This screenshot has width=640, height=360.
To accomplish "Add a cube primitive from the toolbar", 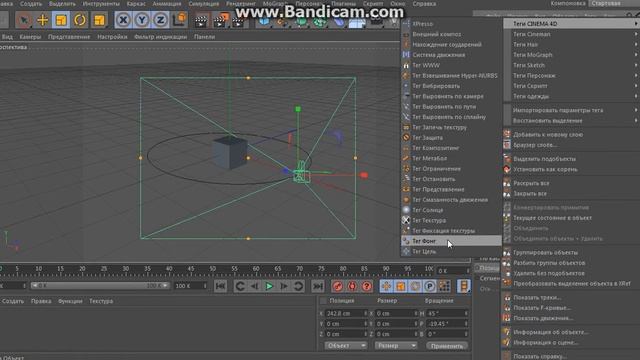I will click(264, 21).
